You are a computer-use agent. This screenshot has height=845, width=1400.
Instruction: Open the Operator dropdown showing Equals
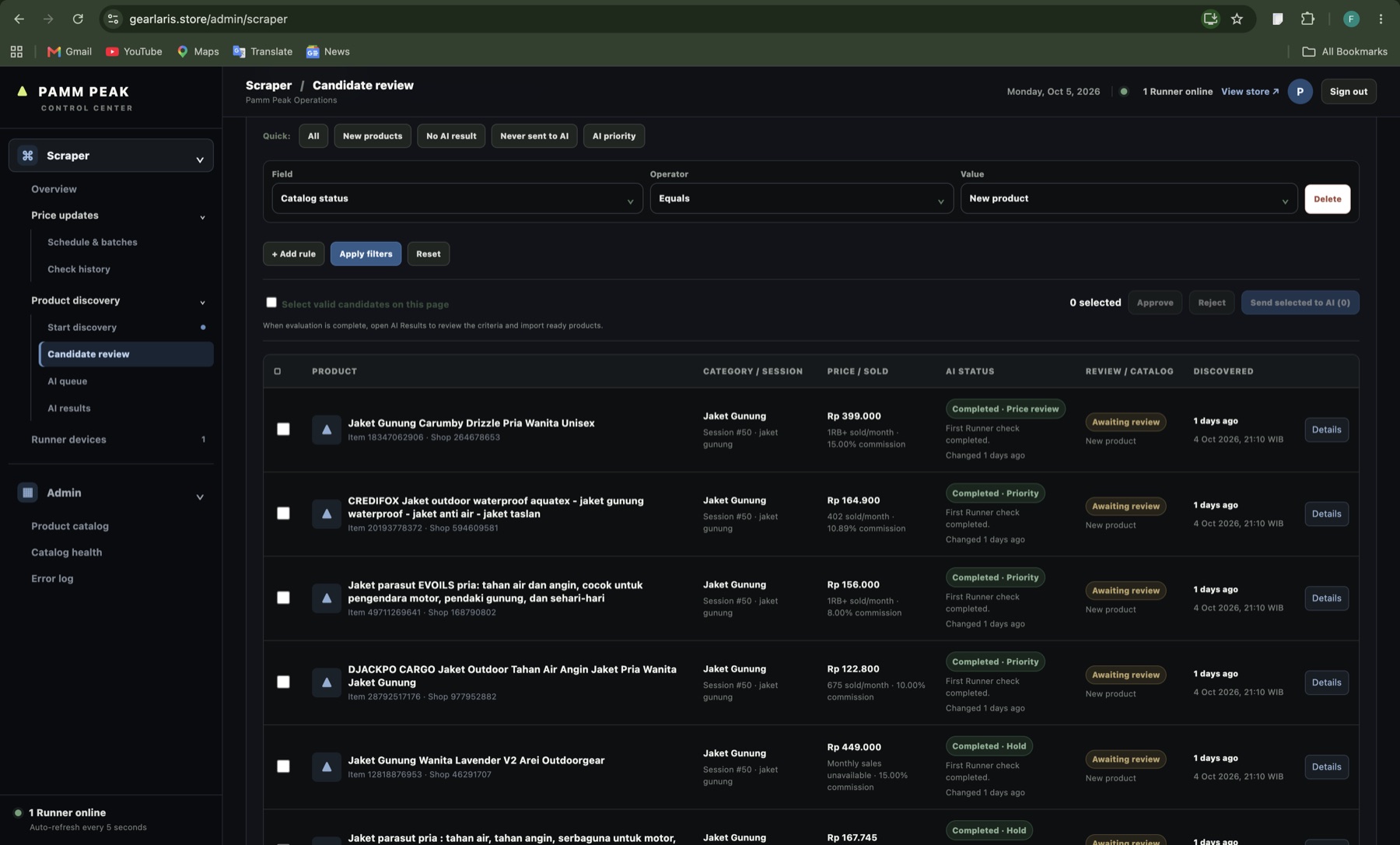coord(801,198)
